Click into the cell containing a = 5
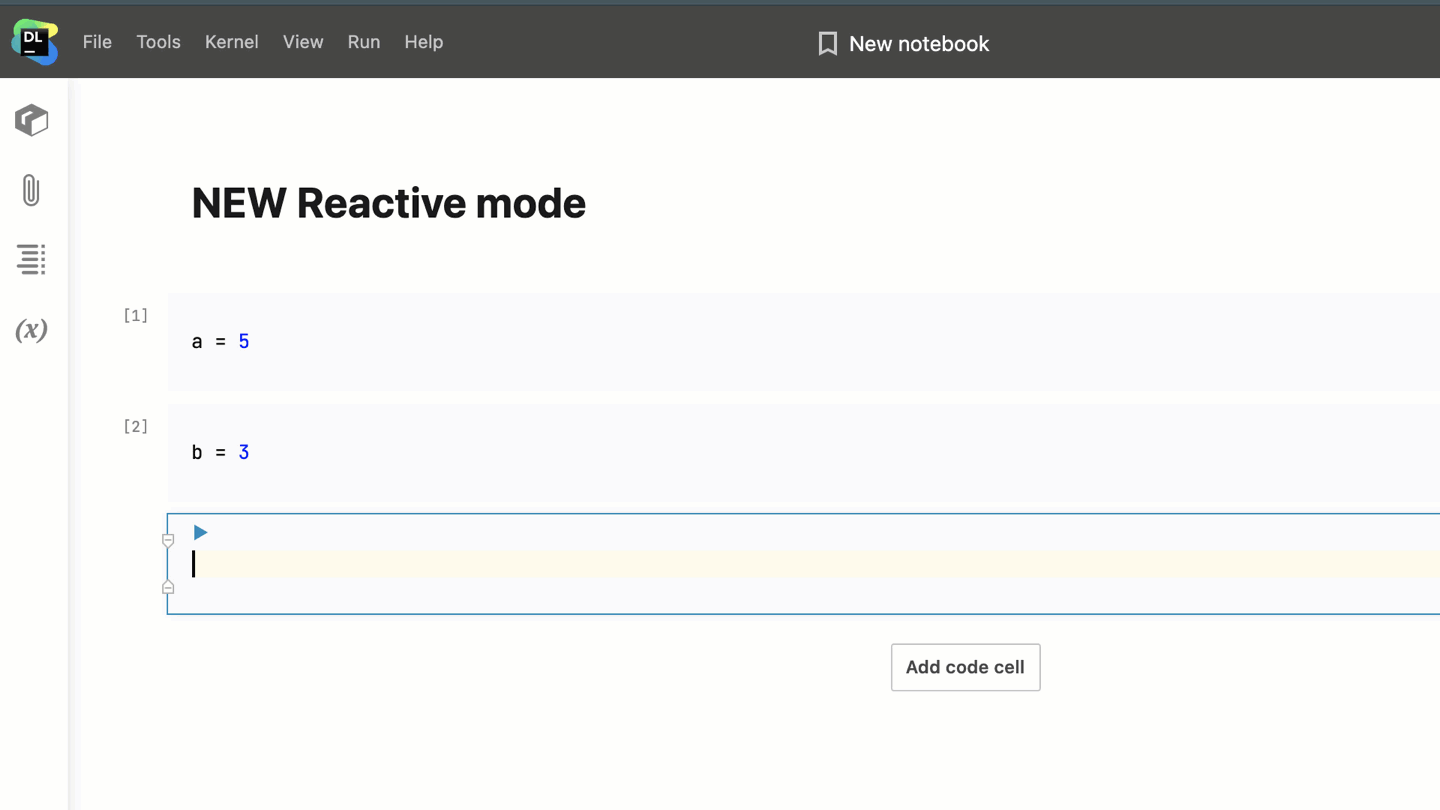The image size is (1440, 810). [804, 342]
